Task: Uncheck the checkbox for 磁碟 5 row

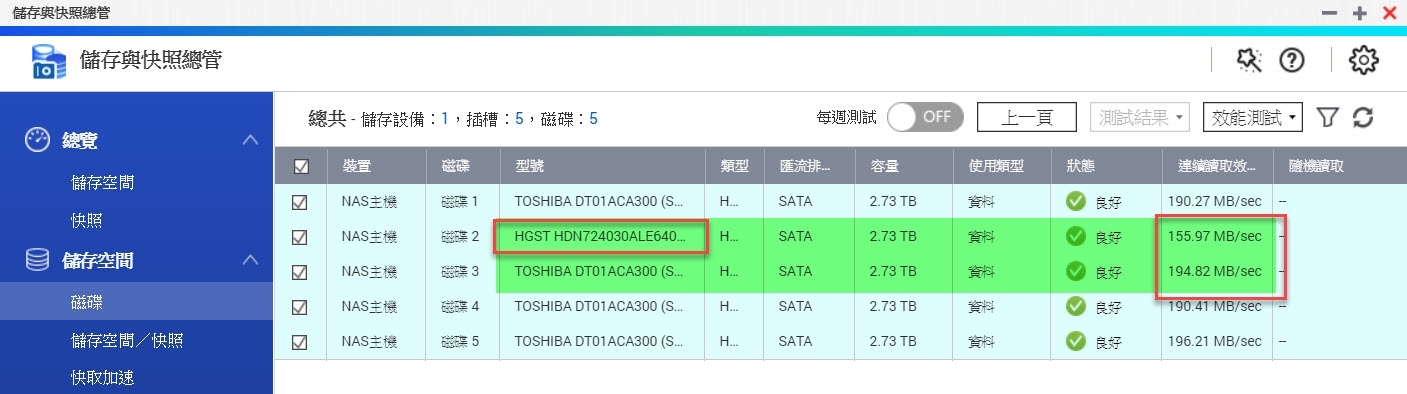Action: tap(299, 342)
